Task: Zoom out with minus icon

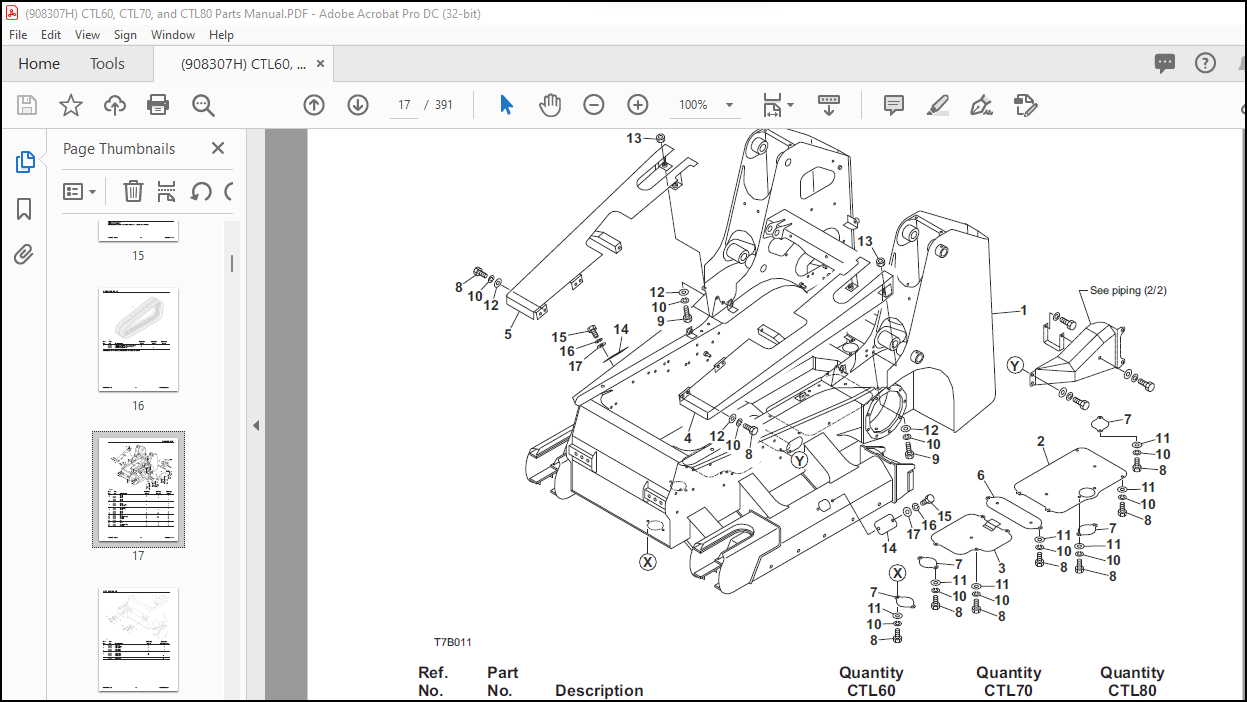Action: [x=594, y=105]
